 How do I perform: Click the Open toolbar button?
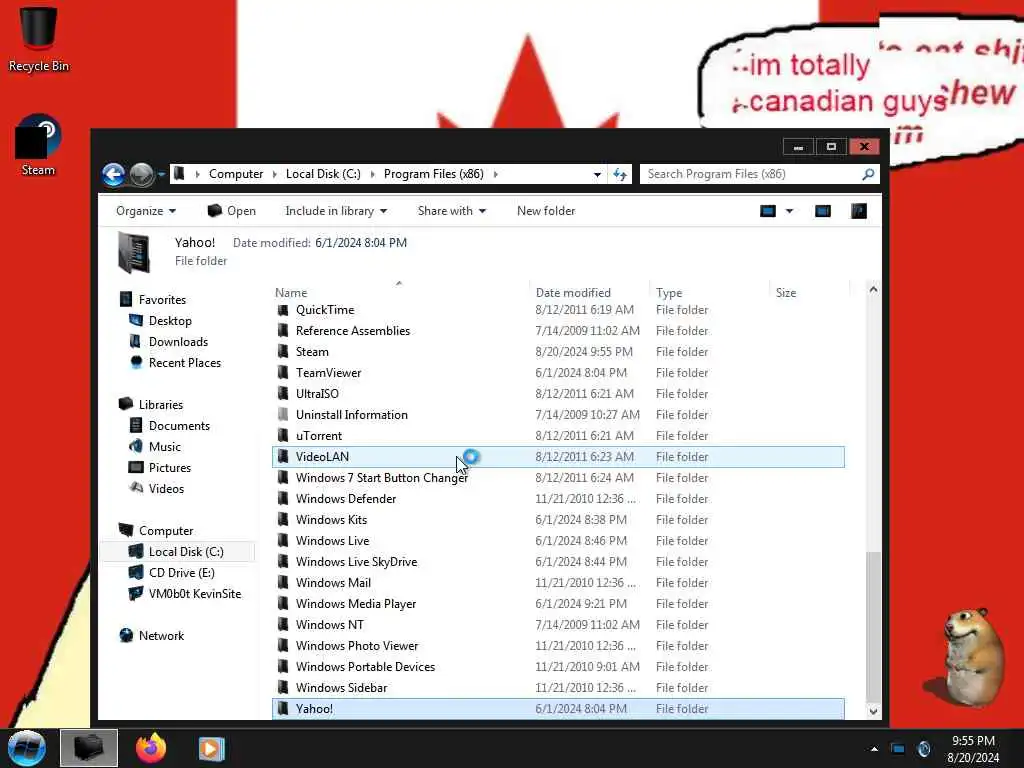[232, 211]
